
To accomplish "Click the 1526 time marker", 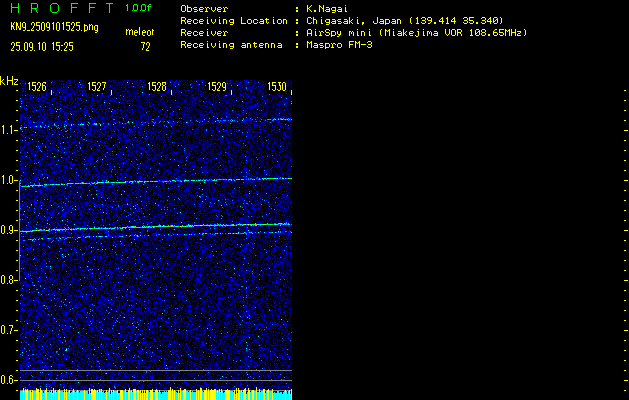I will click(37, 87).
